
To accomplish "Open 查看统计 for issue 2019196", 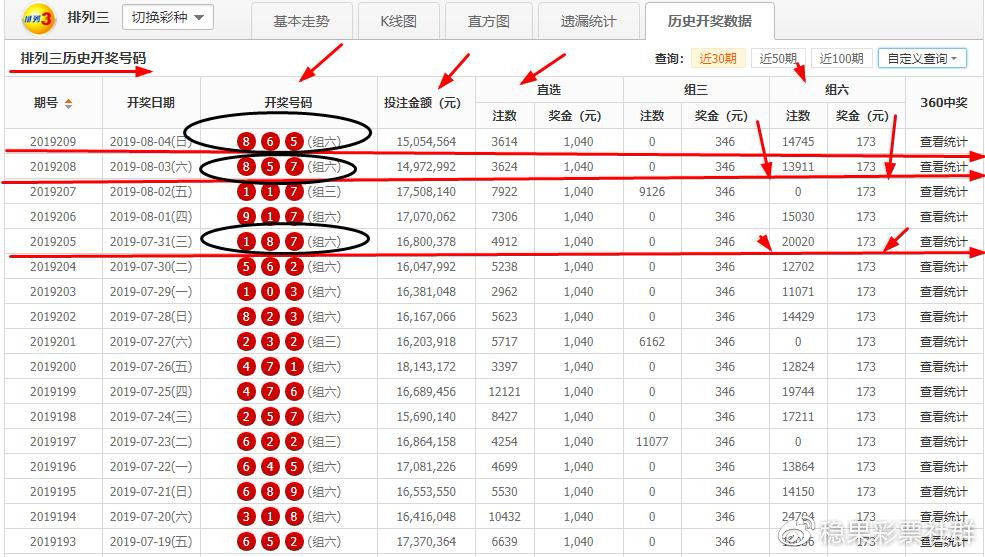I will point(944,467).
